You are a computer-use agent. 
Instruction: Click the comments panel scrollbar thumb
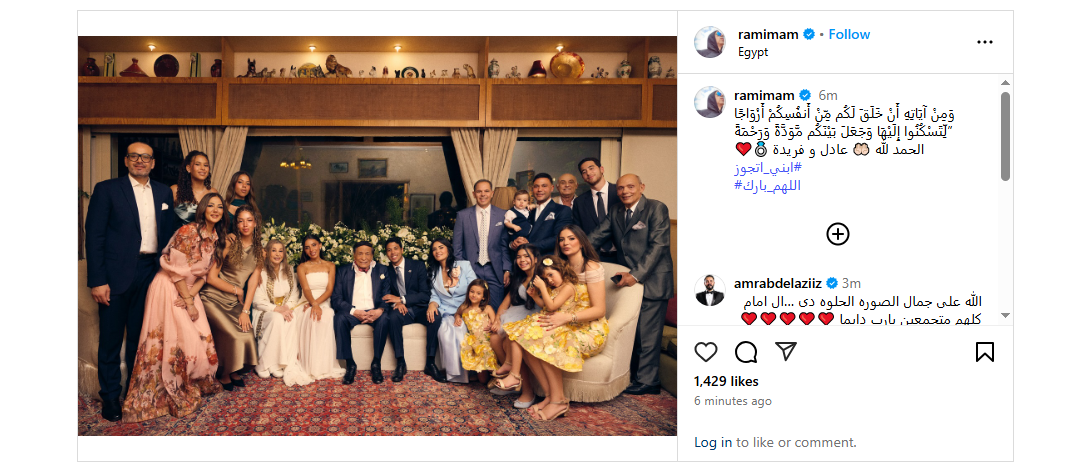1005,135
